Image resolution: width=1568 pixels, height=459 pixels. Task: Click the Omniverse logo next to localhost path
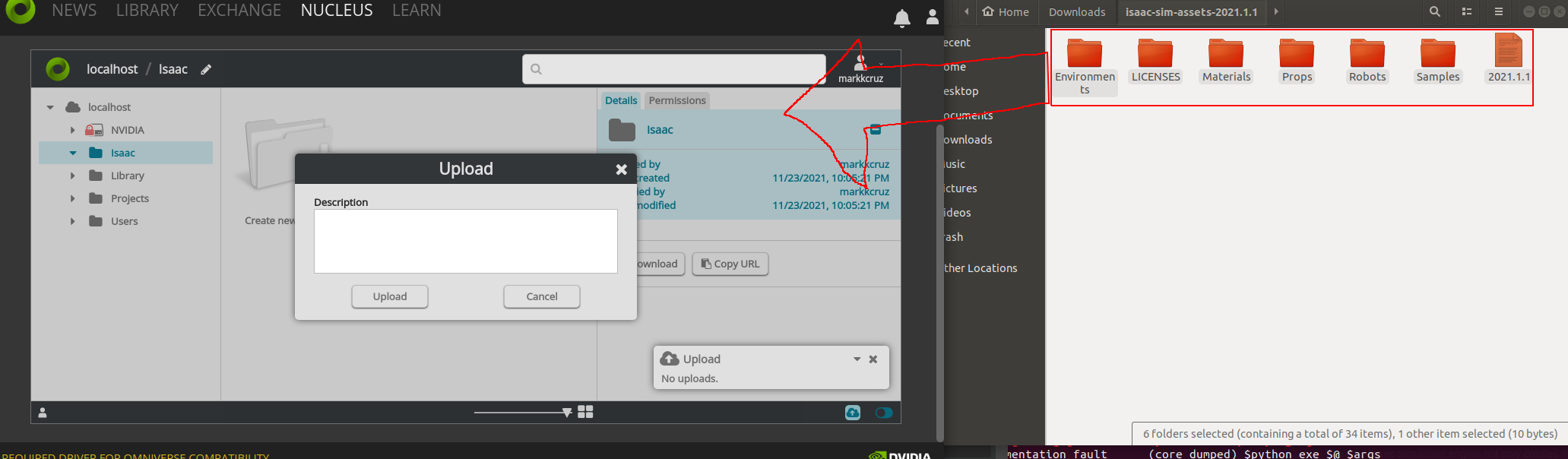[x=58, y=69]
